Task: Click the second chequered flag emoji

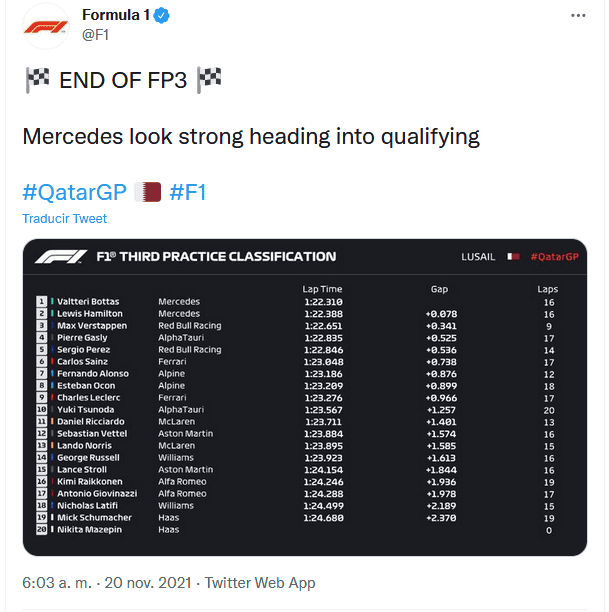Action: [209, 80]
